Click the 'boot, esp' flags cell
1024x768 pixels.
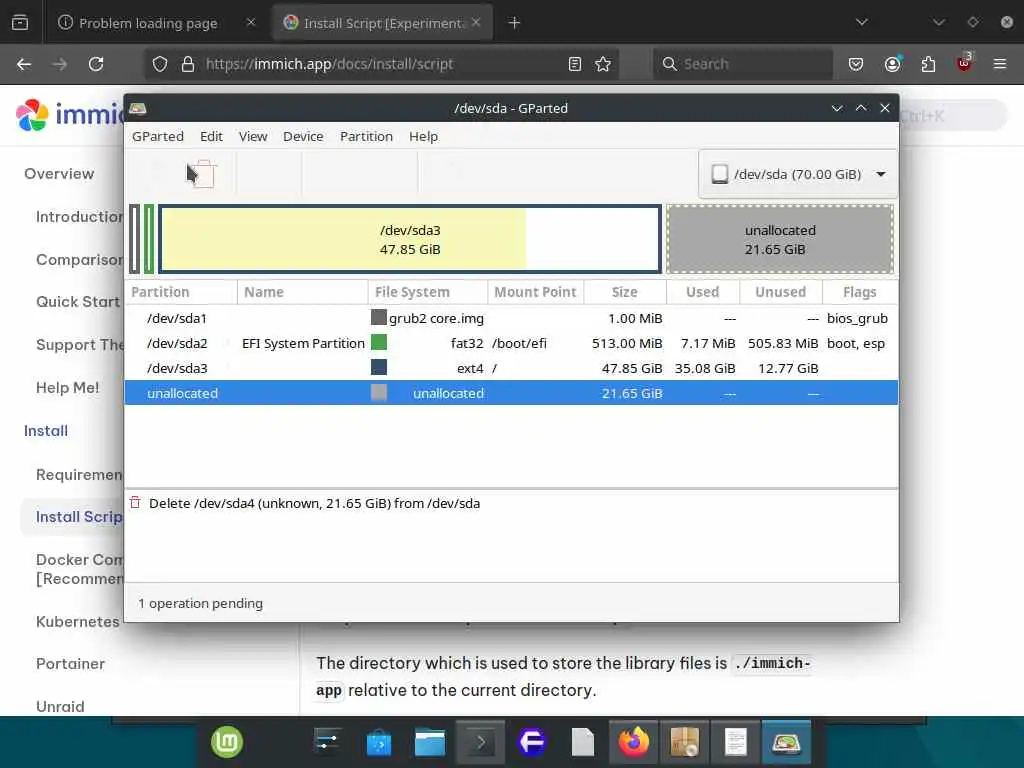856,344
